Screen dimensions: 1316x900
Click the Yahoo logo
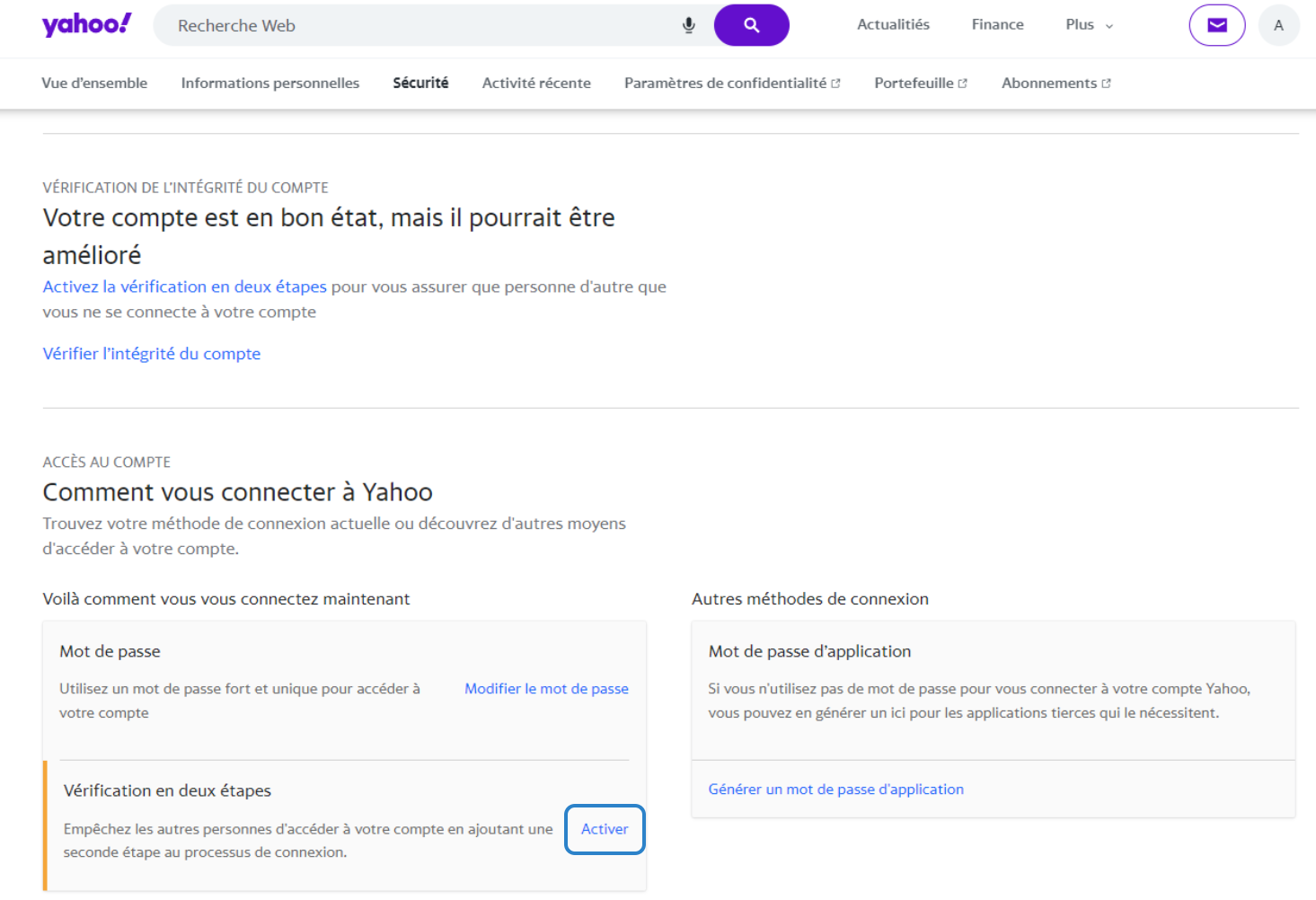pos(87,25)
